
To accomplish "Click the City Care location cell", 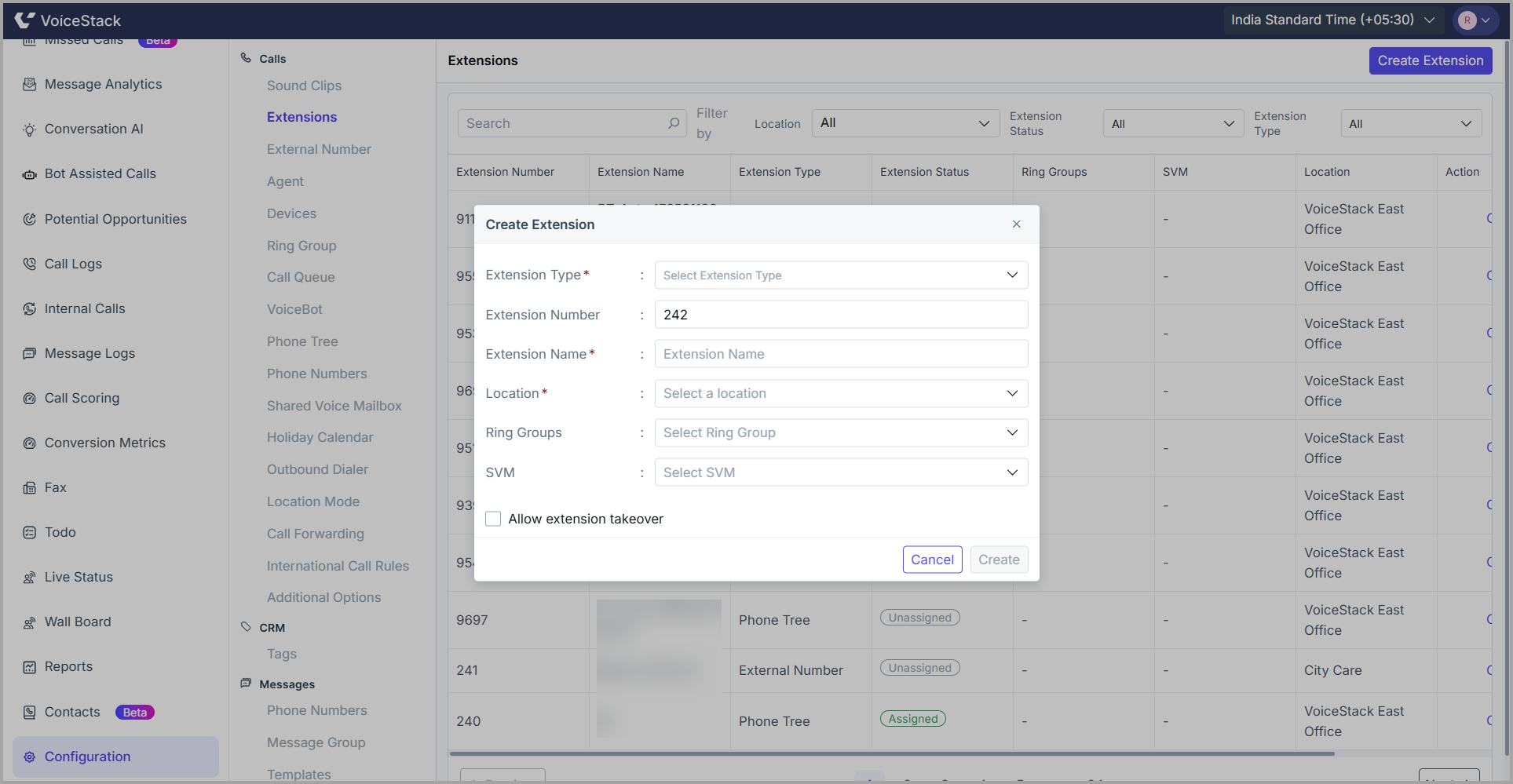I will pos(1333,670).
